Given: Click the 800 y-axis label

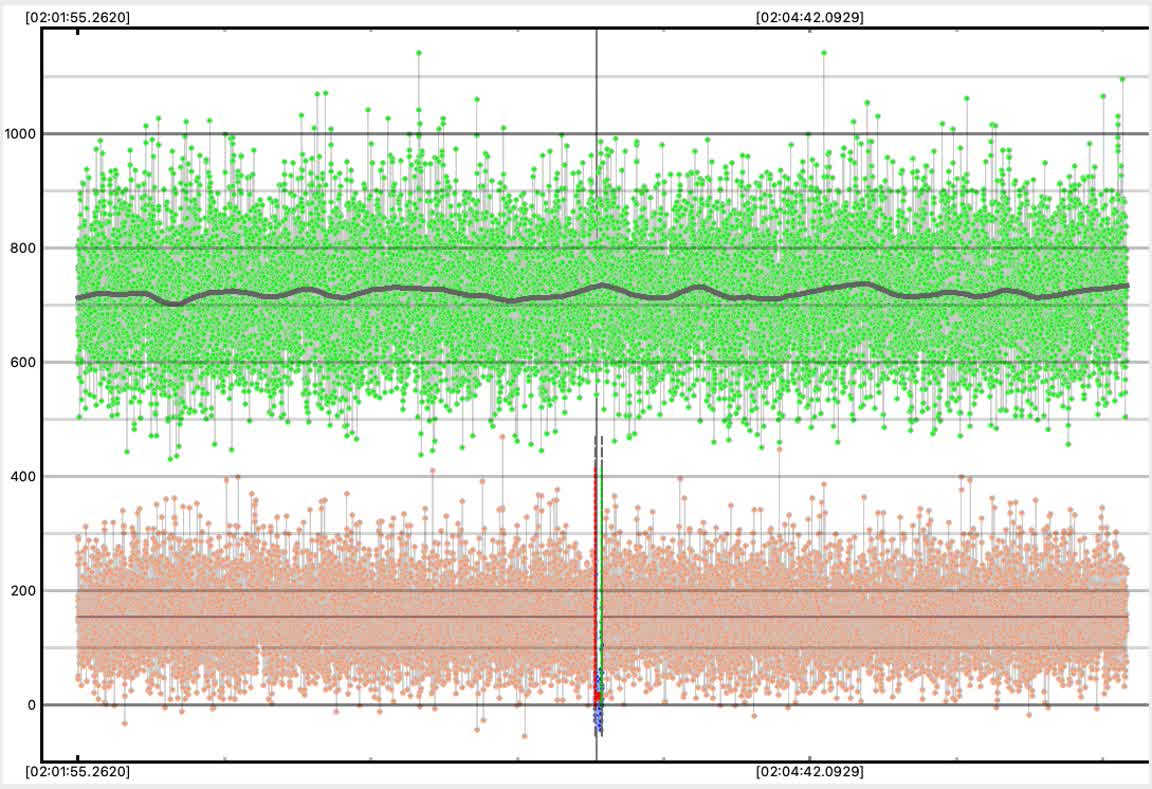Looking at the screenshot, I should (x=23, y=248).
